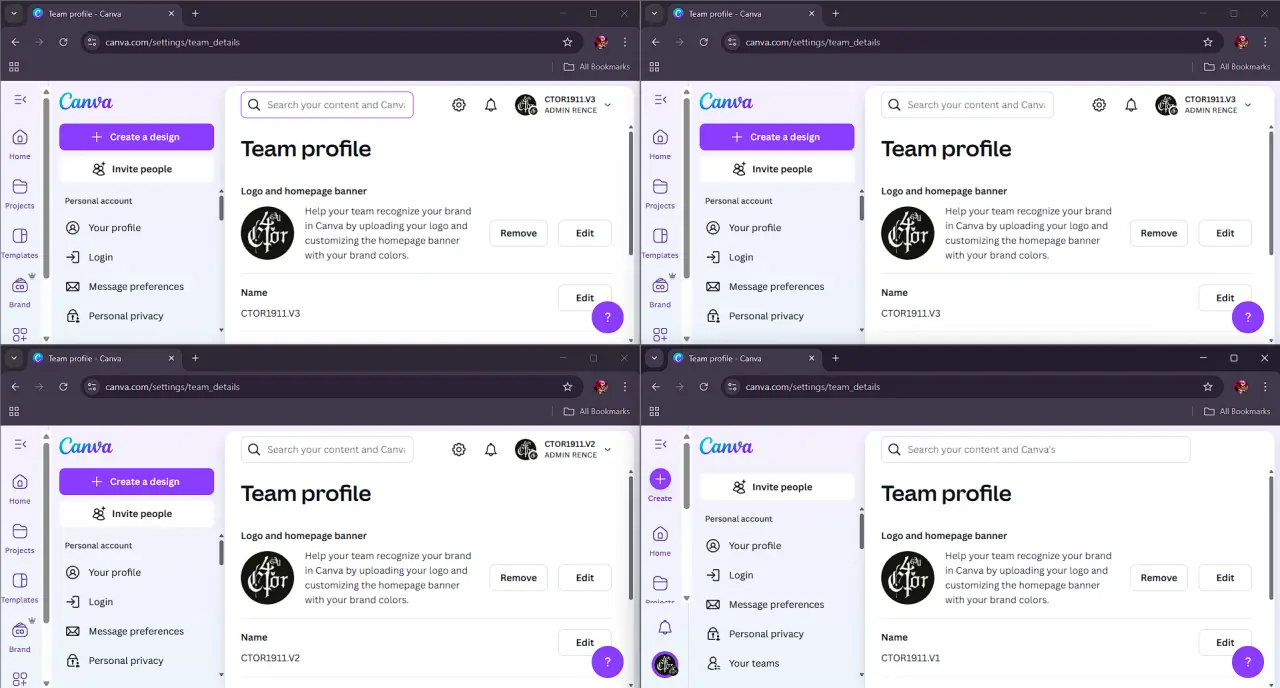Open Chrome profile avatar in bottom-left window
Image resolution: width=1280 pixels, height=688 pixels.
click(601, 387)
